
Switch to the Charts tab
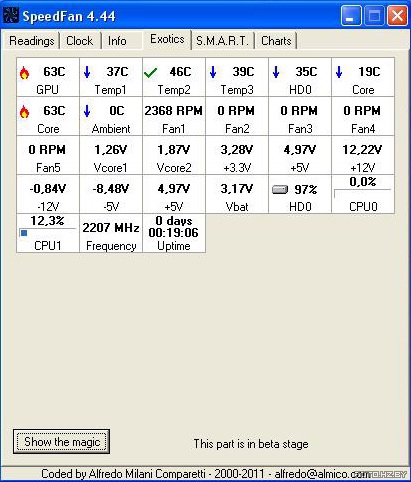pyautogui.click(x=276, y=41)
